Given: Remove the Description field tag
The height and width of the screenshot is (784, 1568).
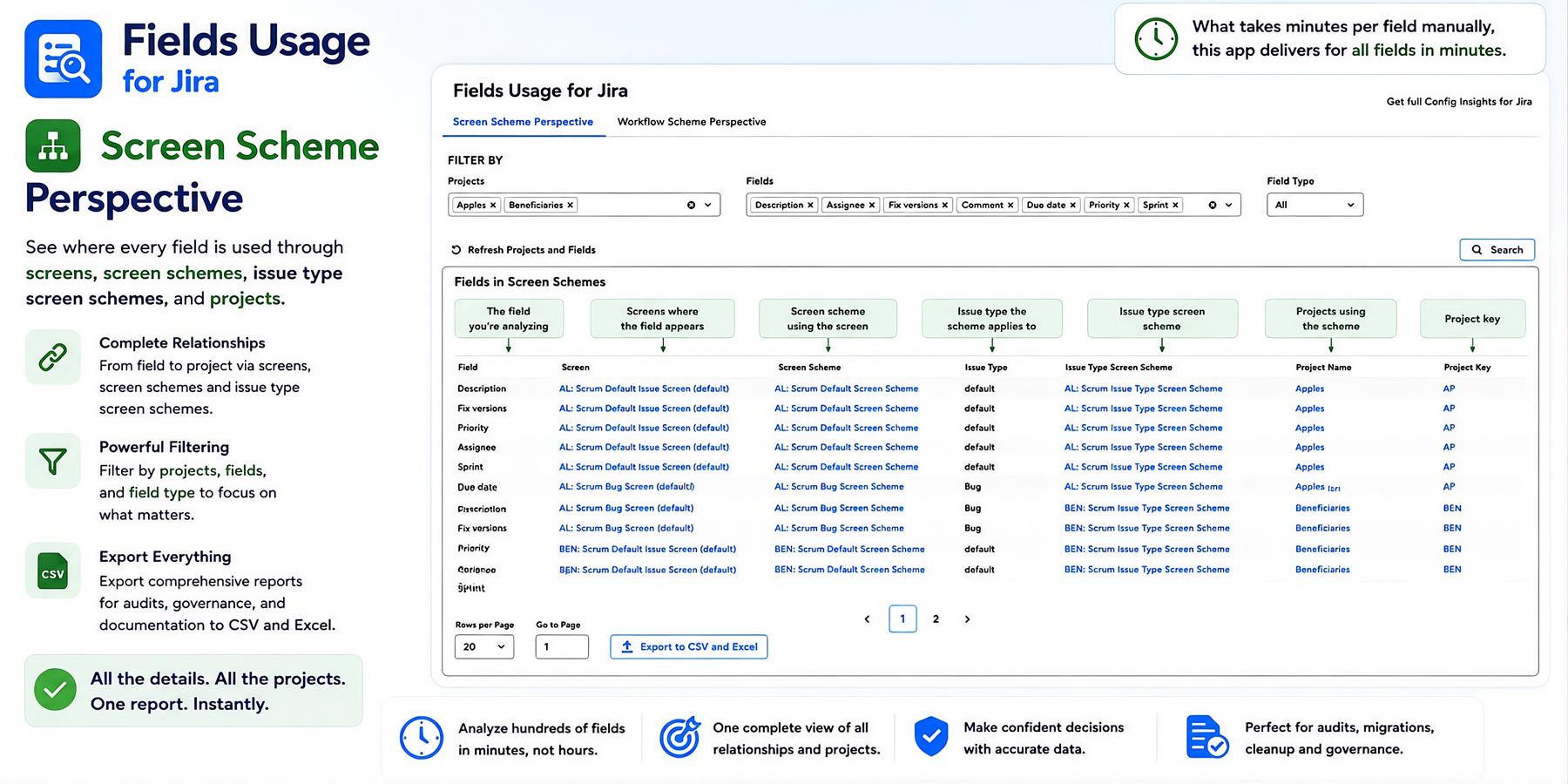Looking at the screenshot, I should point(810,206).
